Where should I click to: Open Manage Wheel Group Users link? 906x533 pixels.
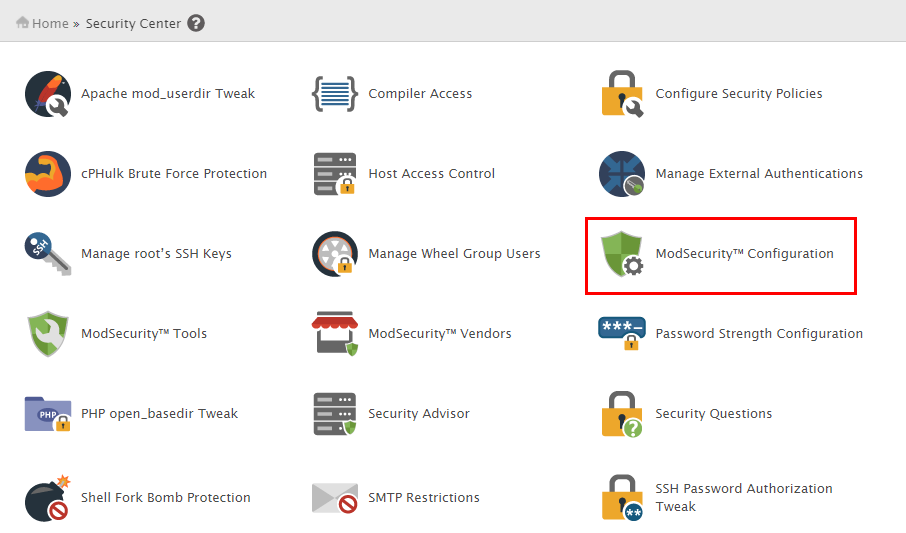[454, 254]
